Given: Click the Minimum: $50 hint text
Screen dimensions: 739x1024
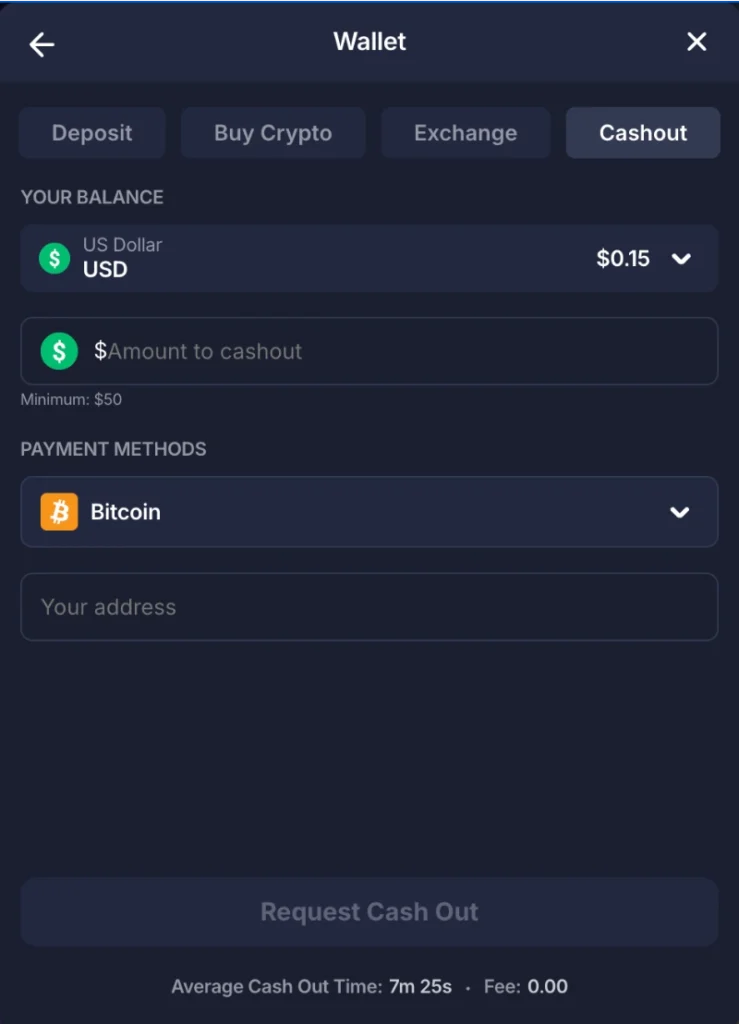Looking at the screenshot, I should point(71,399).
